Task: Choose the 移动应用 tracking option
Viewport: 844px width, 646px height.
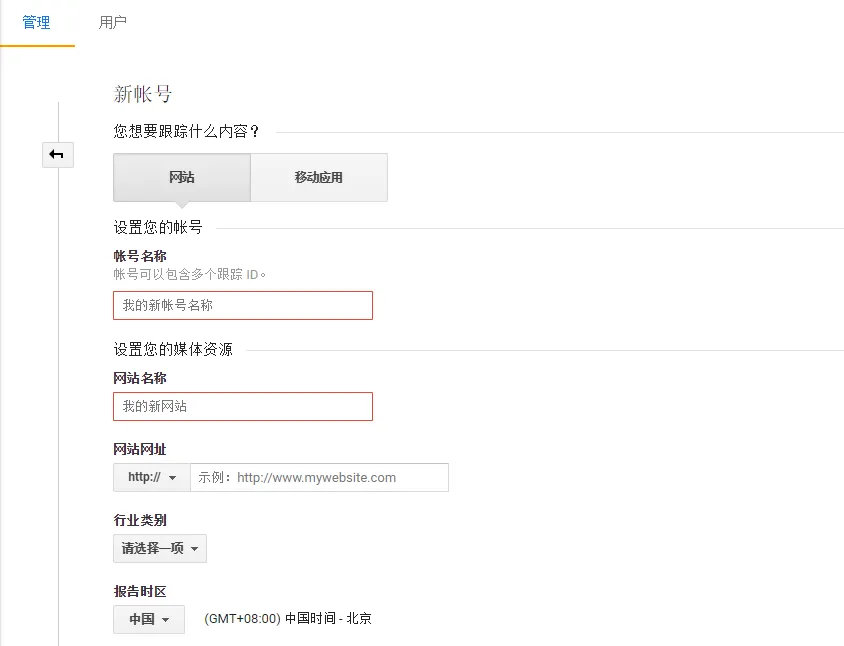Action: [x=318, y=178]
